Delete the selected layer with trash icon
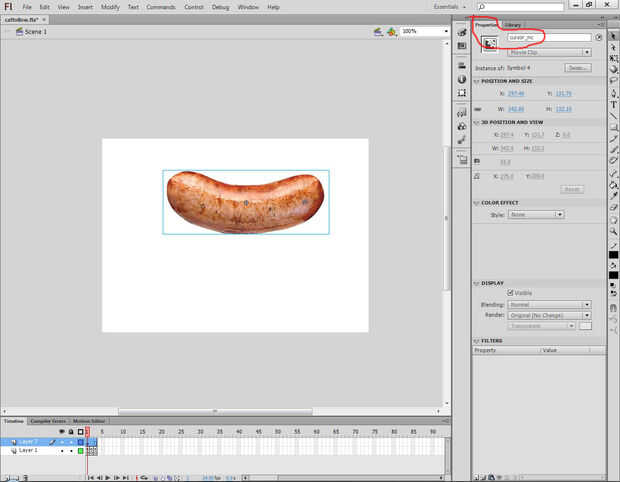 pyautogui.click(x=26, y=478)
